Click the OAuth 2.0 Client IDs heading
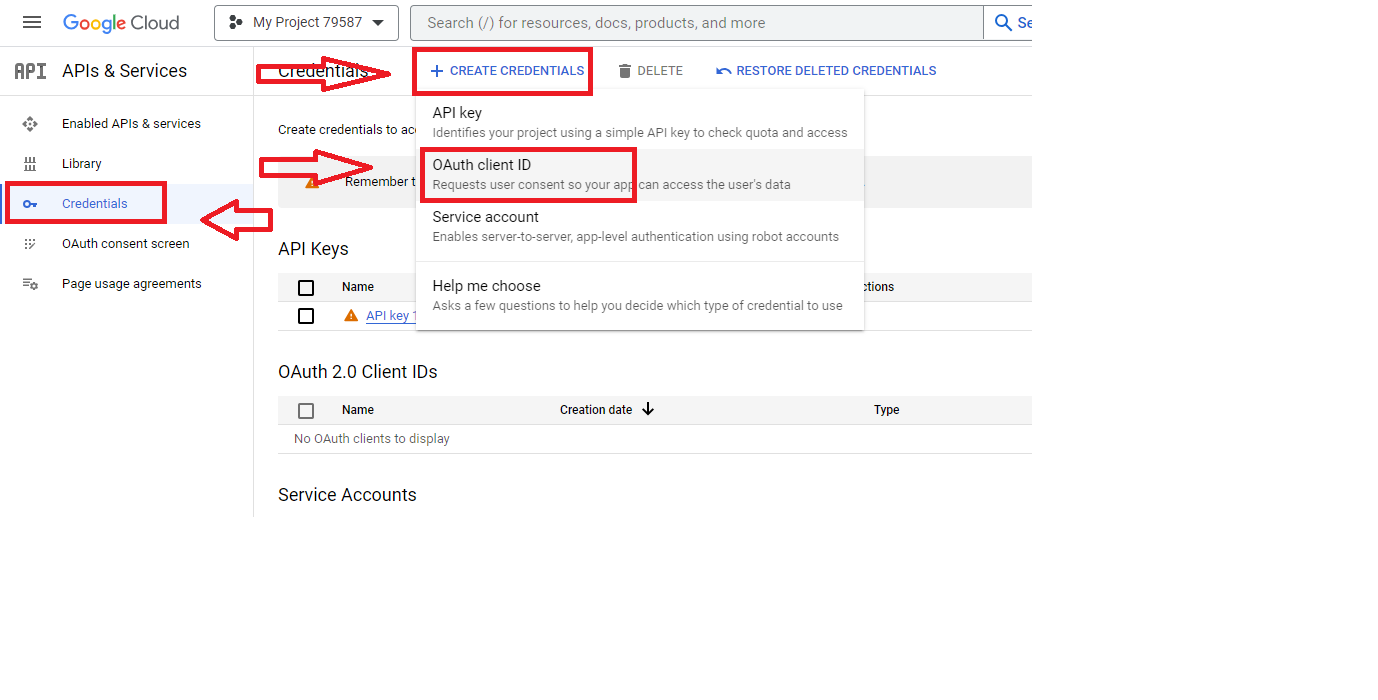 (x=358, y=372)
